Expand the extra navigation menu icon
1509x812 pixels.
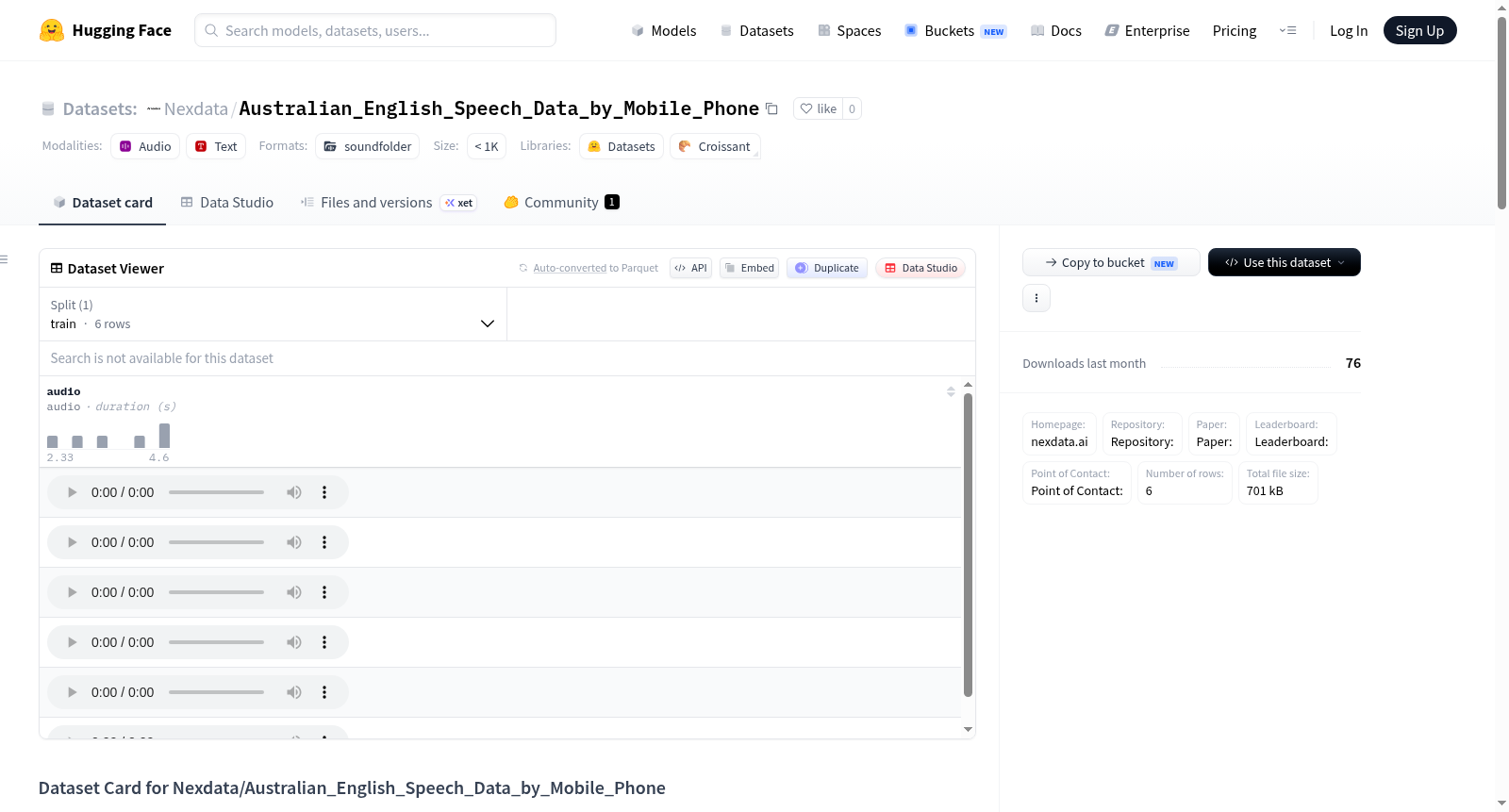[1287, 30]
